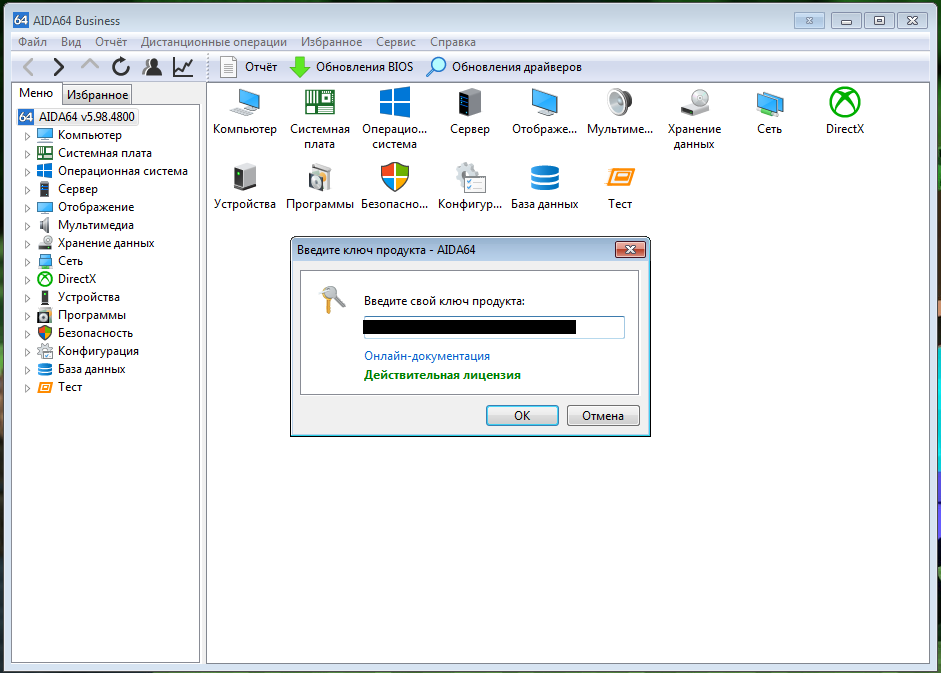Click the product key input field
941x673 pixels.
pos(493,327)
